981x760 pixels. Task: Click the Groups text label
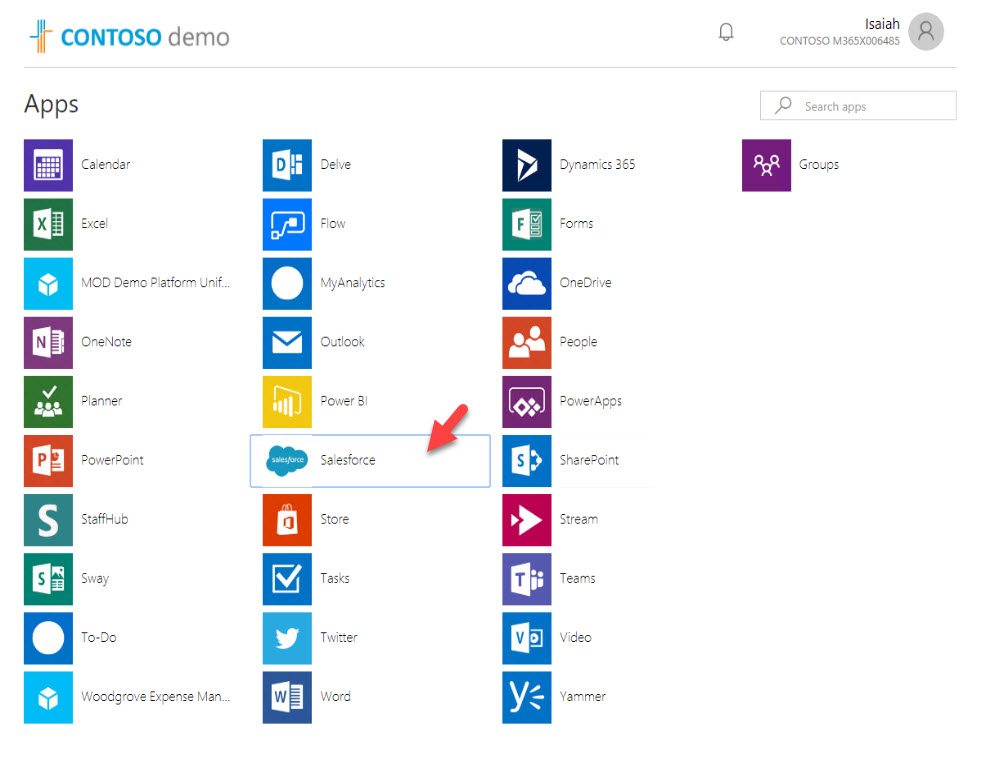(x=819, y=165)
